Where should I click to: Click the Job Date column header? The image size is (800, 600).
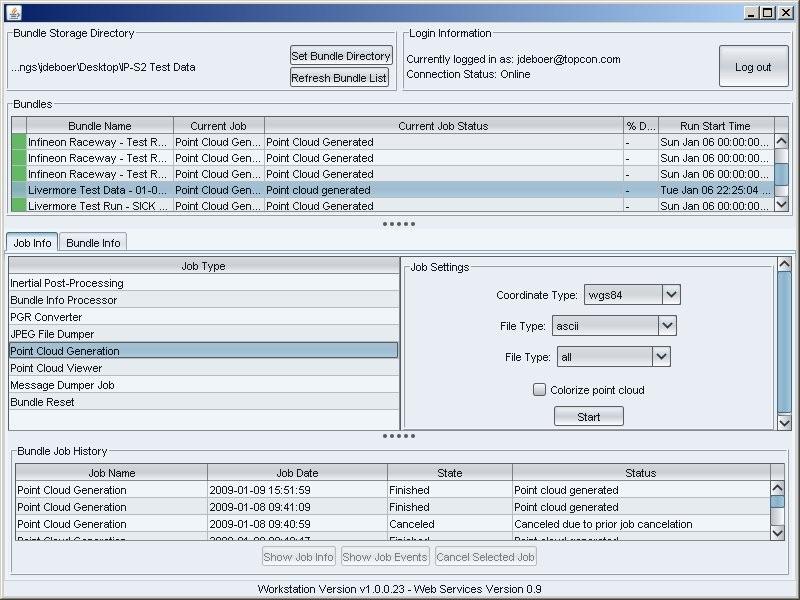[x=297, y=472]
